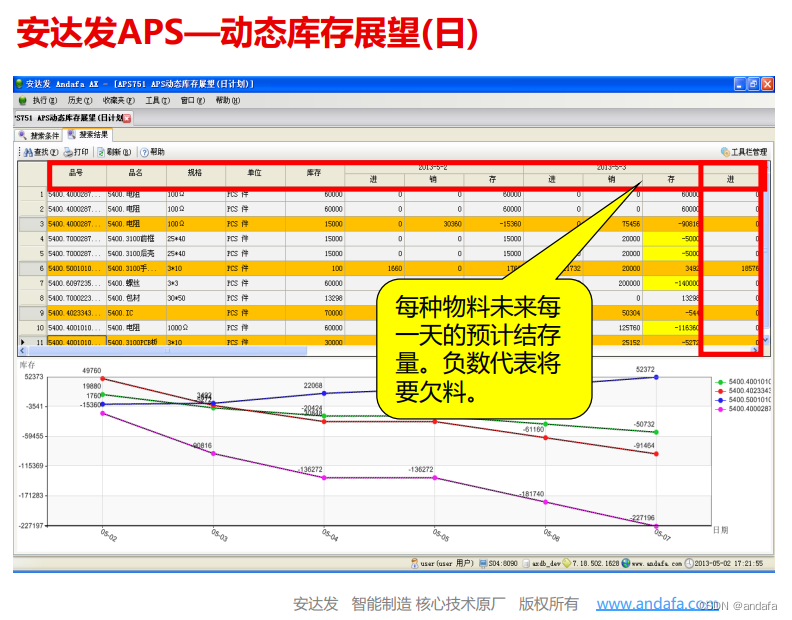Click the 单位 column header
This screenshot has width=792, height=620.
[x=255, y=173]
